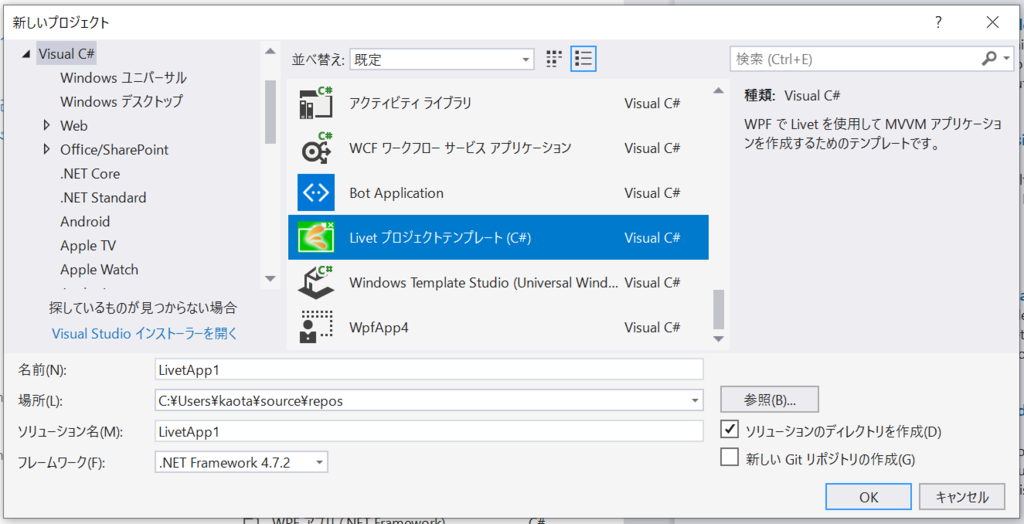Select 'WpfApp4' row text
This screenshot has height=524, width=1024.
379,327
